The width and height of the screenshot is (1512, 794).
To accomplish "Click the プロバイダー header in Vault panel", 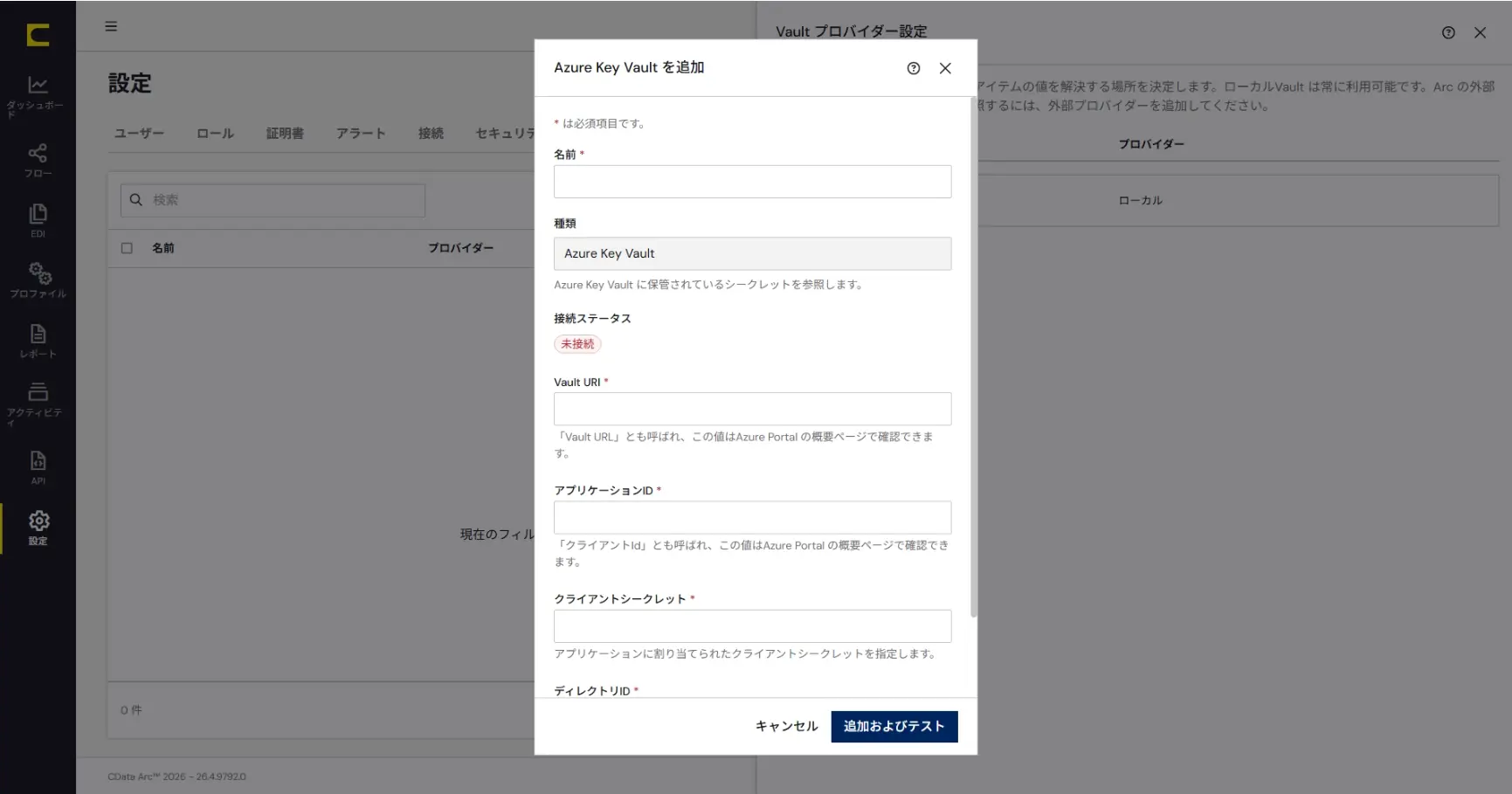I will [1151, 144].
